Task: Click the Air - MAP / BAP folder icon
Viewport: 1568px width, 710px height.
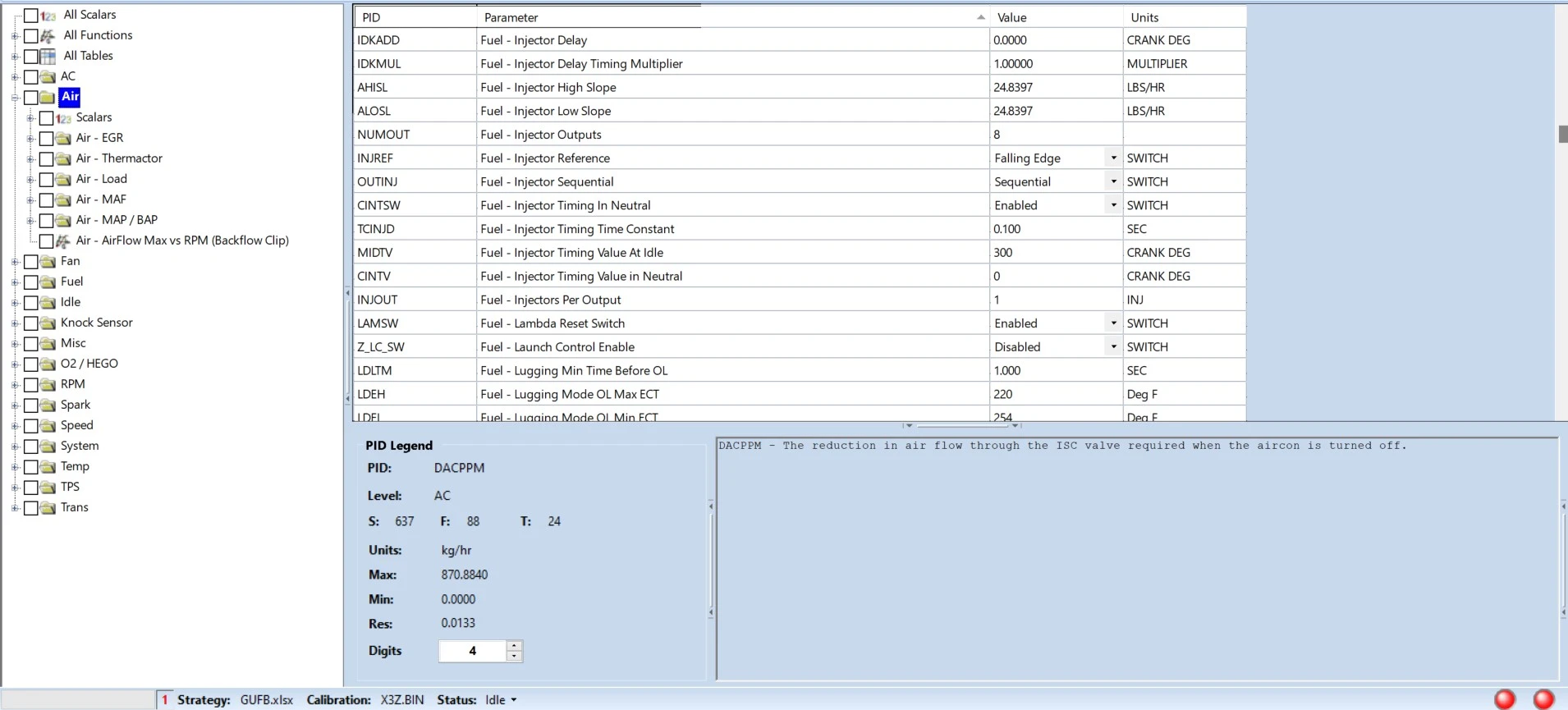Action: [64, 221]
